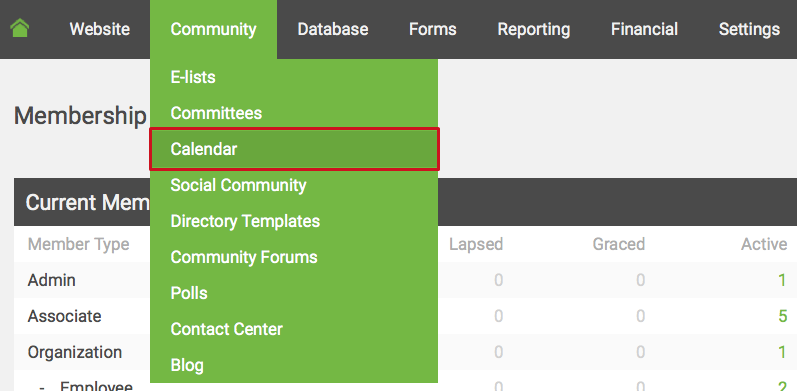
Task: Go to Directory Templates
Action: tap(294, 221)
